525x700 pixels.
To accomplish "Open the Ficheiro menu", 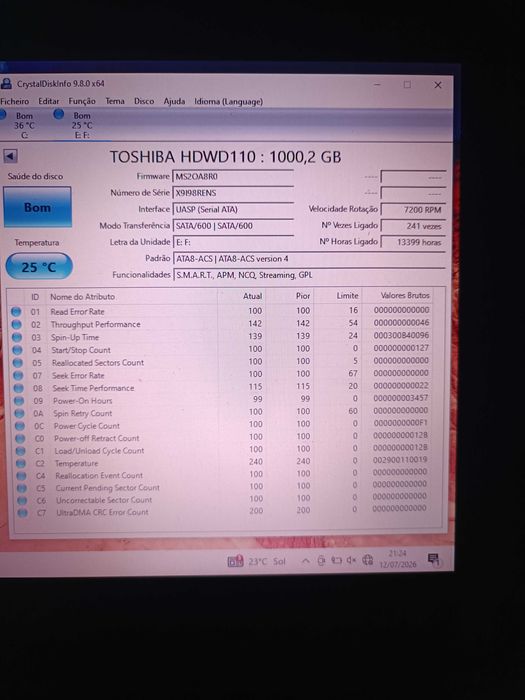I will pyautogui.click(x=15, y=101).
